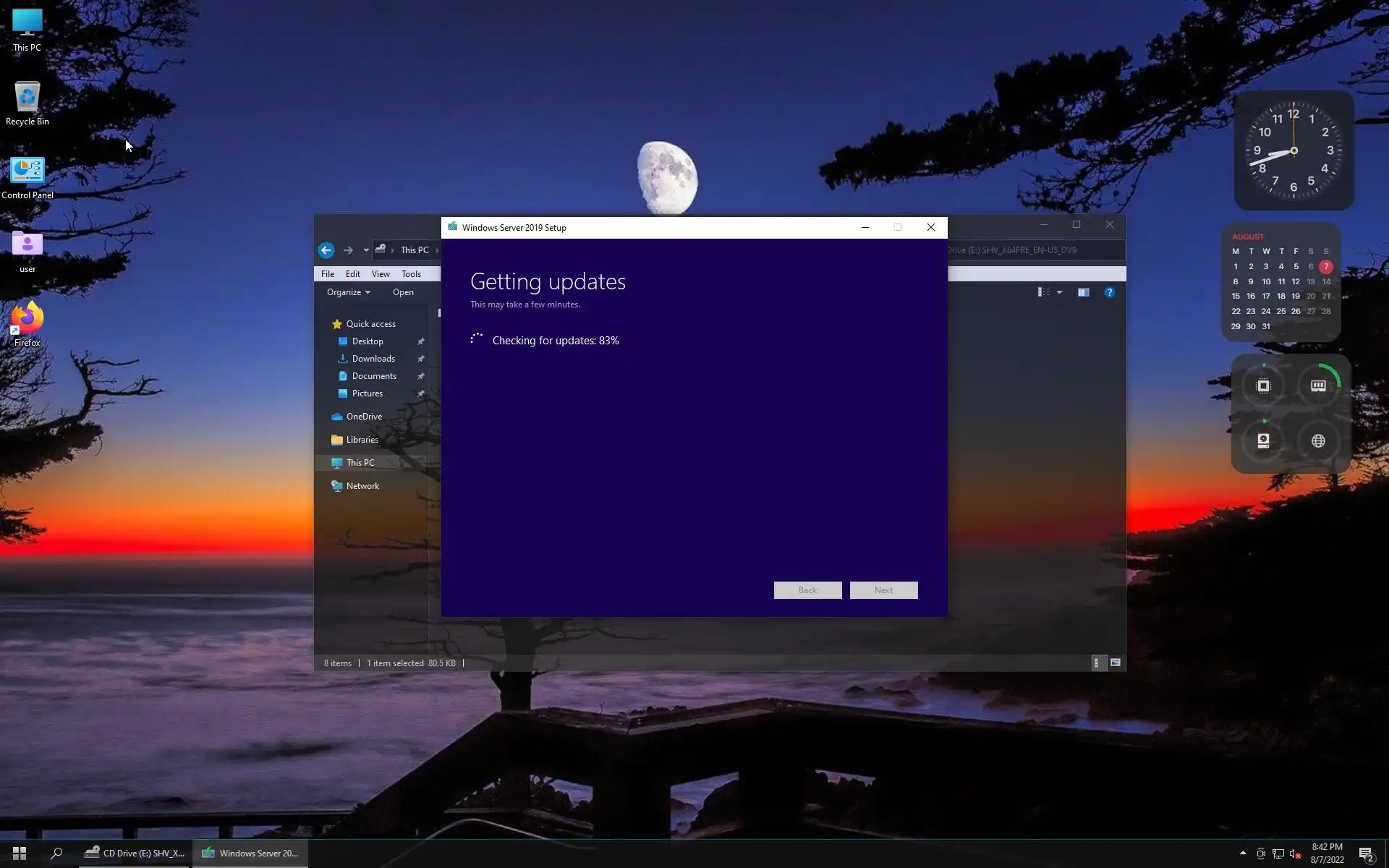Switch to details view in status bar
The image size is (1389, 868).
point(1097,663)
